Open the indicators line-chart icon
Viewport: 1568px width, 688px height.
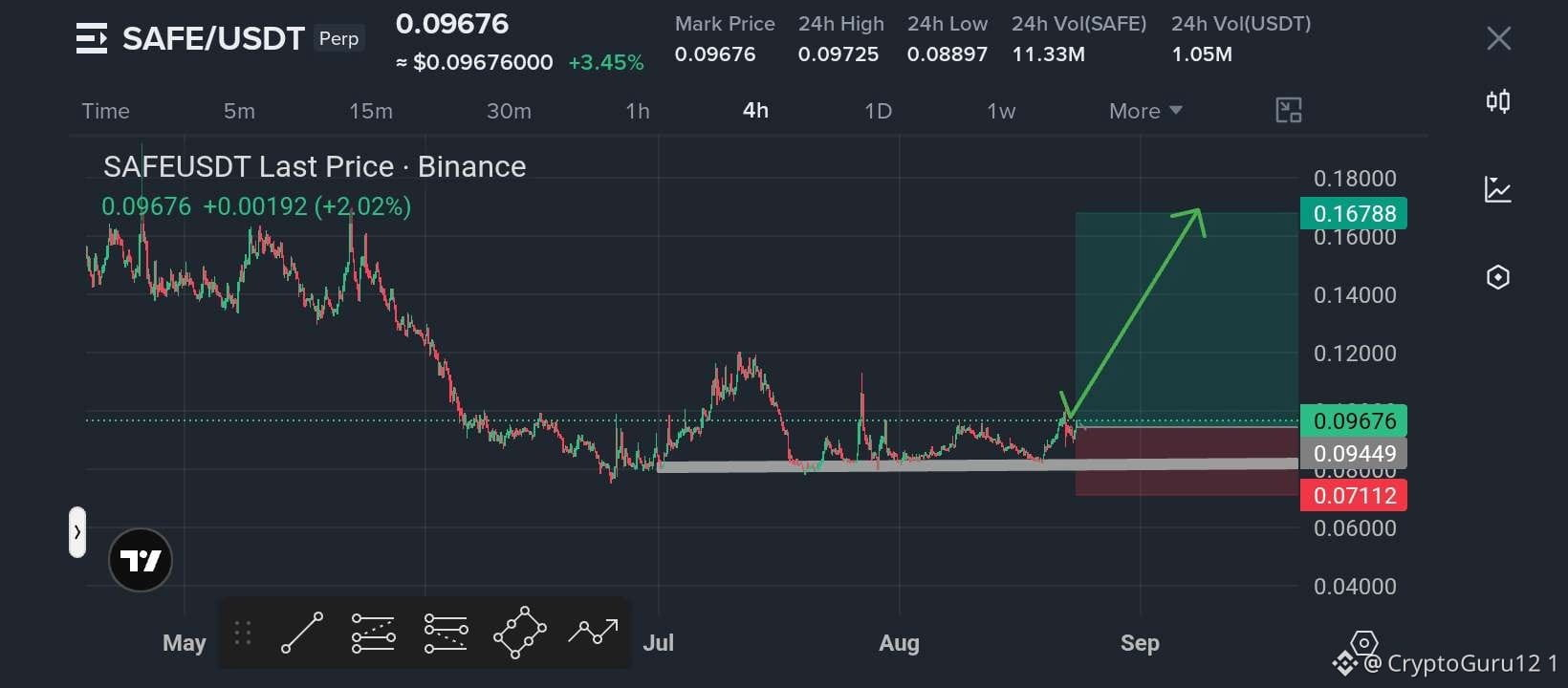coord(1498,189)
